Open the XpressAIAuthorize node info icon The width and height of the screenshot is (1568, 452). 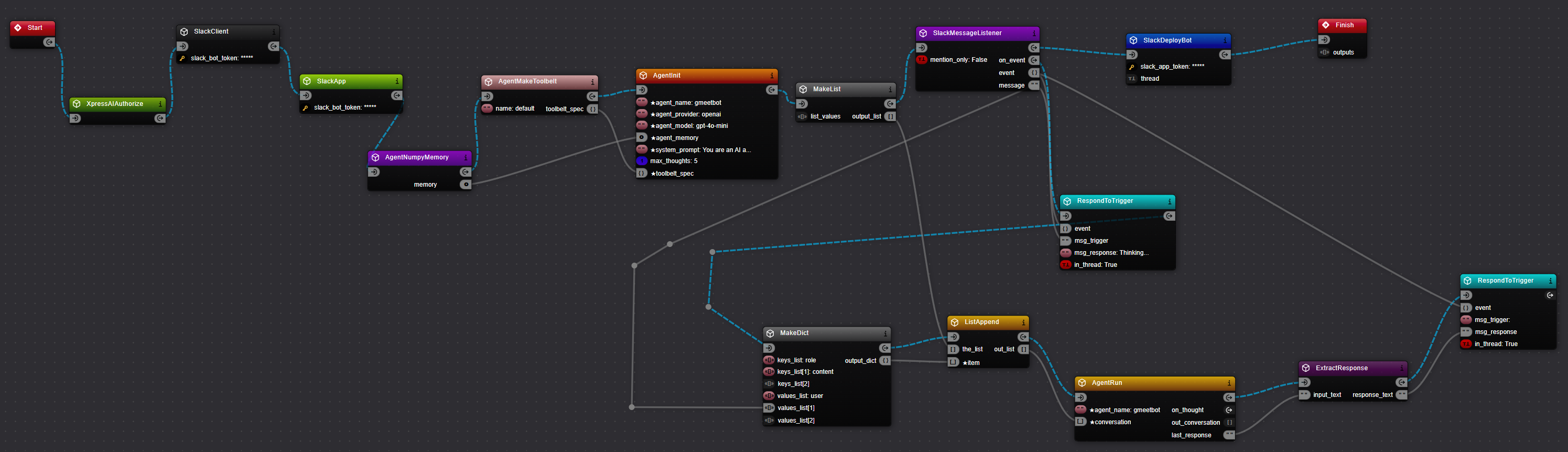160,104
